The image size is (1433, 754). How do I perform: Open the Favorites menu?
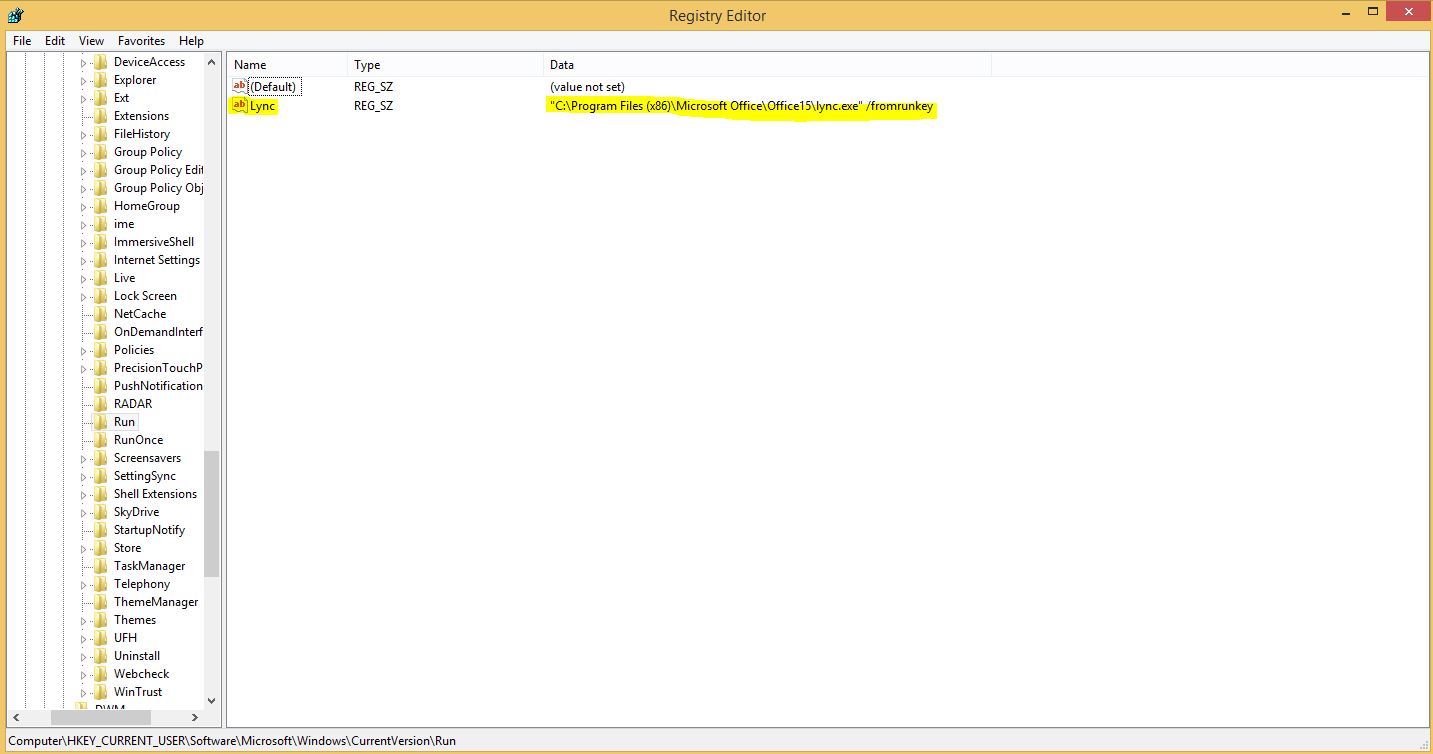(141, 41)
